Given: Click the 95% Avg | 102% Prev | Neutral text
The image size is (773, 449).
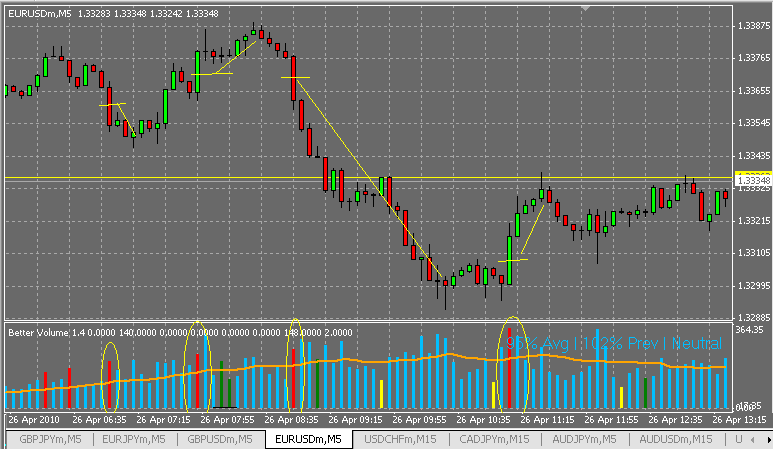Looking at the screenshot, I should coord(614,343).
